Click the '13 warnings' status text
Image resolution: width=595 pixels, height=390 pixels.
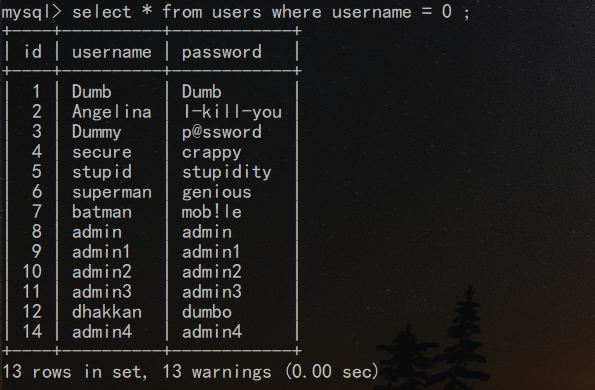click(216, 371)
